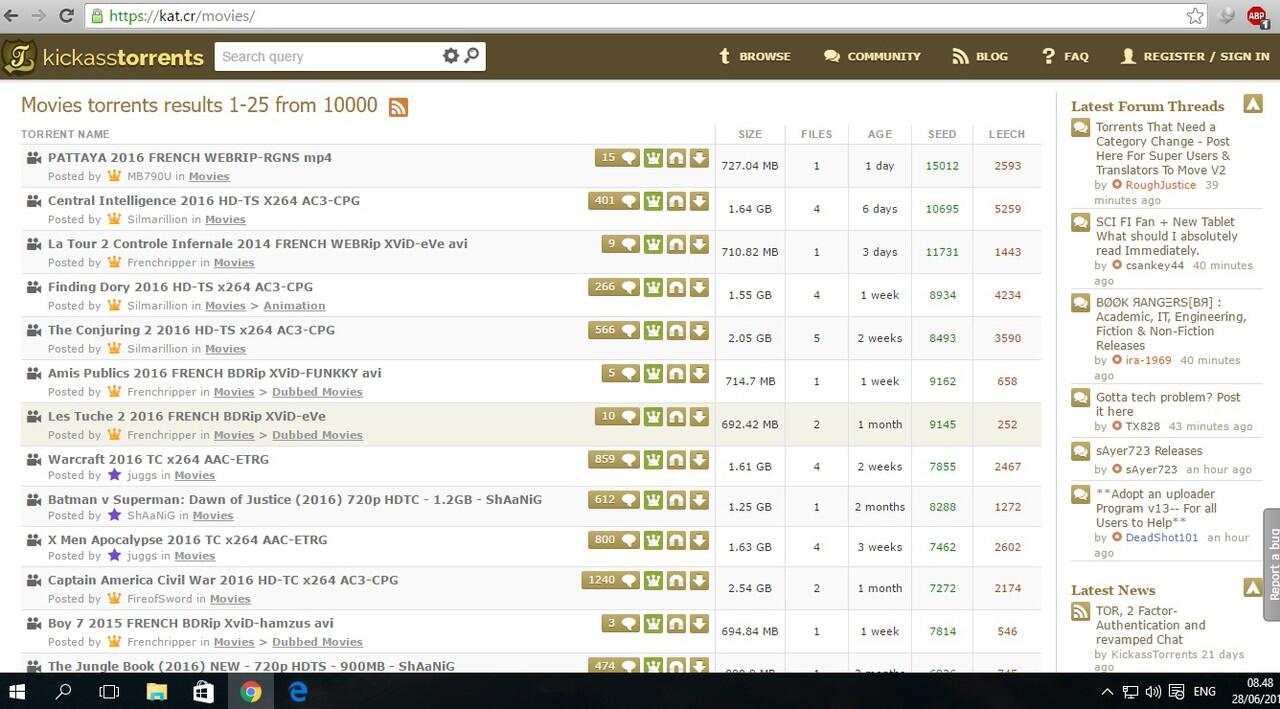
Task: Sort results by the Seed column
Action: tap(942, 134)
